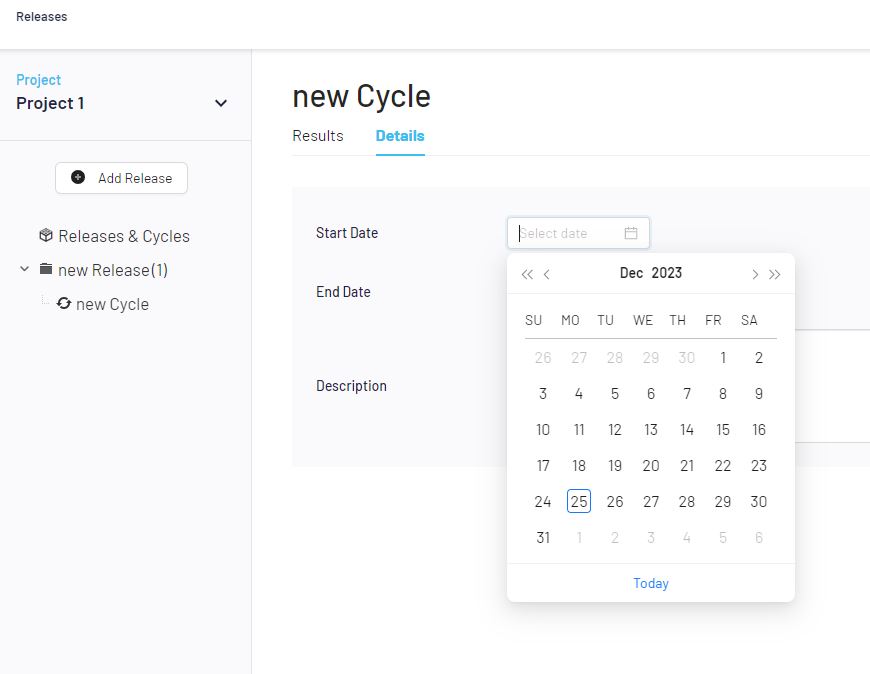The image size is (870, 674).
Task: Click the Start Date input field
Action: coord(568,233)
